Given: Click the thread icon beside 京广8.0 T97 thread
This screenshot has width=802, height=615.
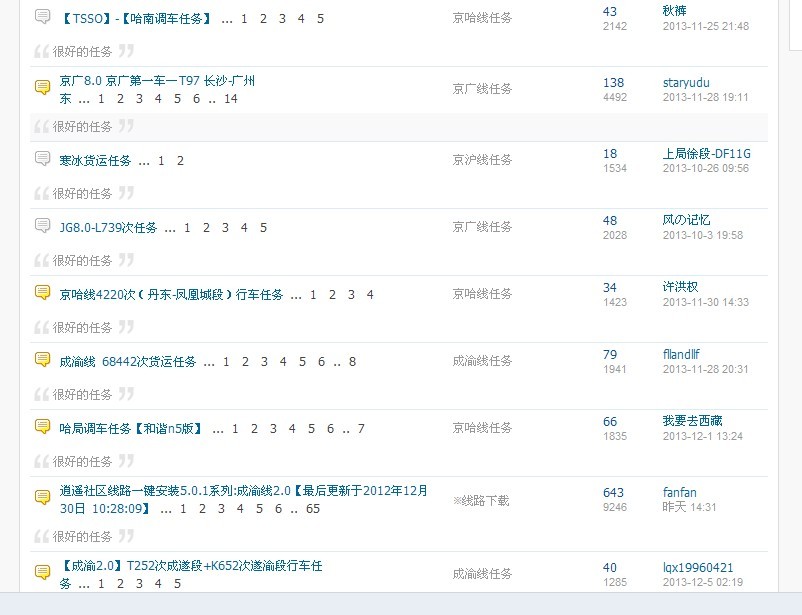Looking at the screenshot, I should 42,88.
